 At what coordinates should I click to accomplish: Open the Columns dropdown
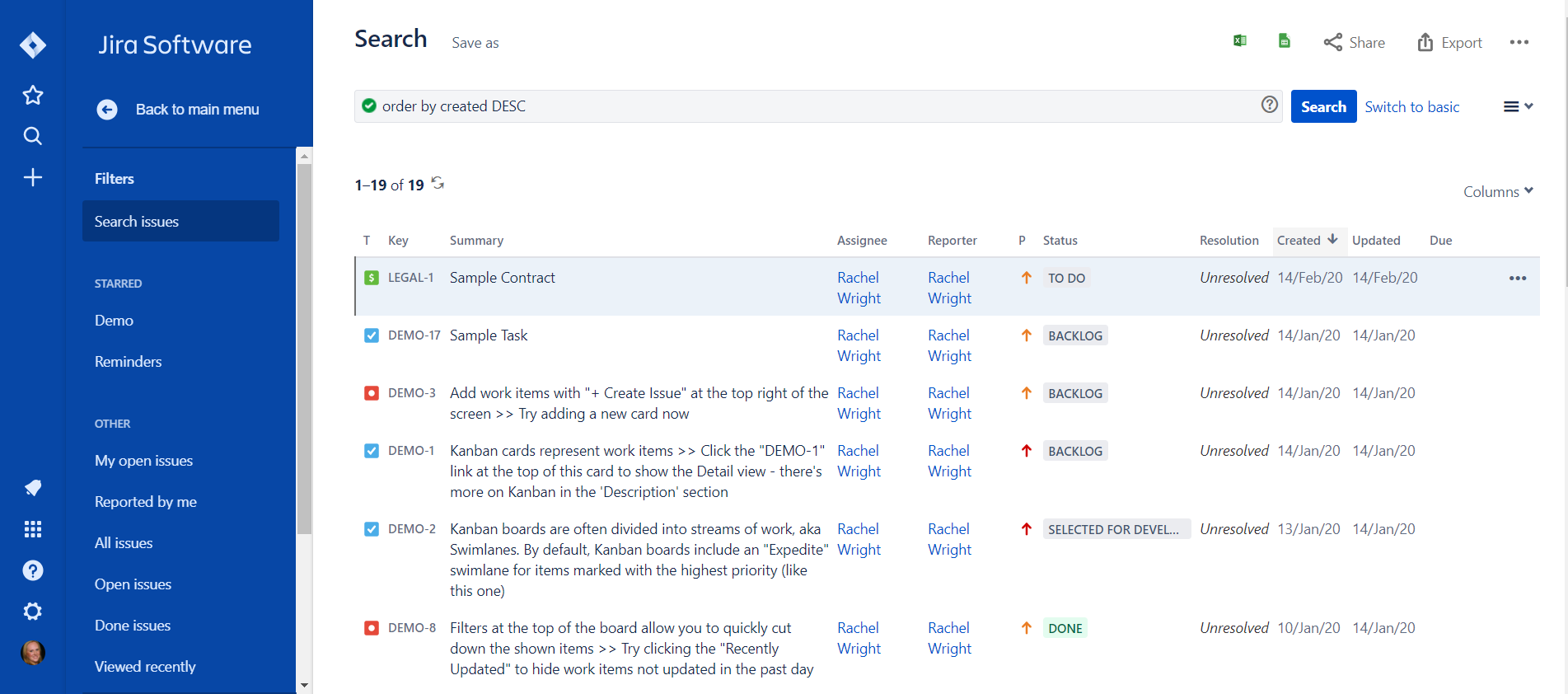1498,191
